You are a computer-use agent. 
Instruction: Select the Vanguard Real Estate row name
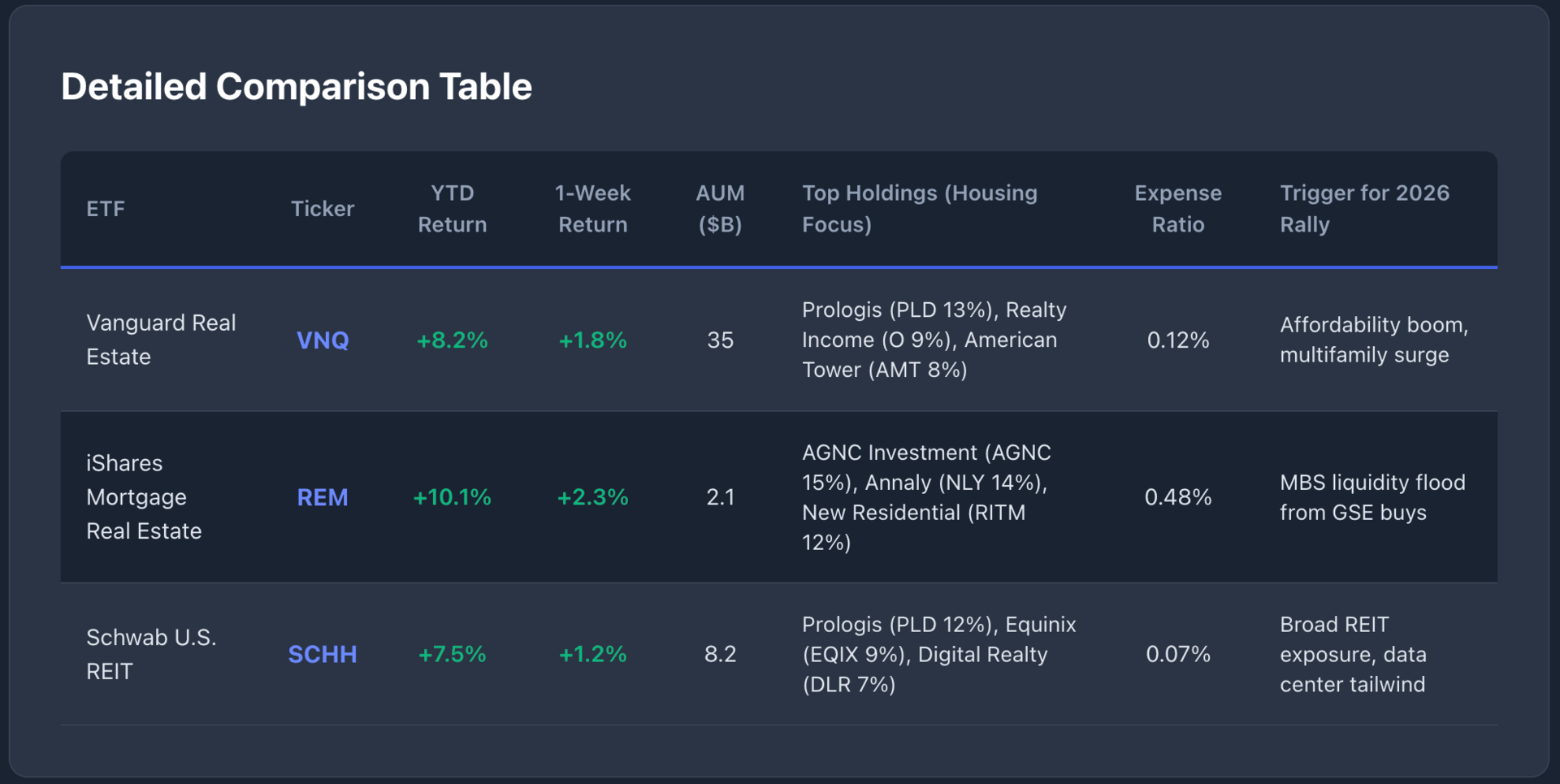coord(161,340)
